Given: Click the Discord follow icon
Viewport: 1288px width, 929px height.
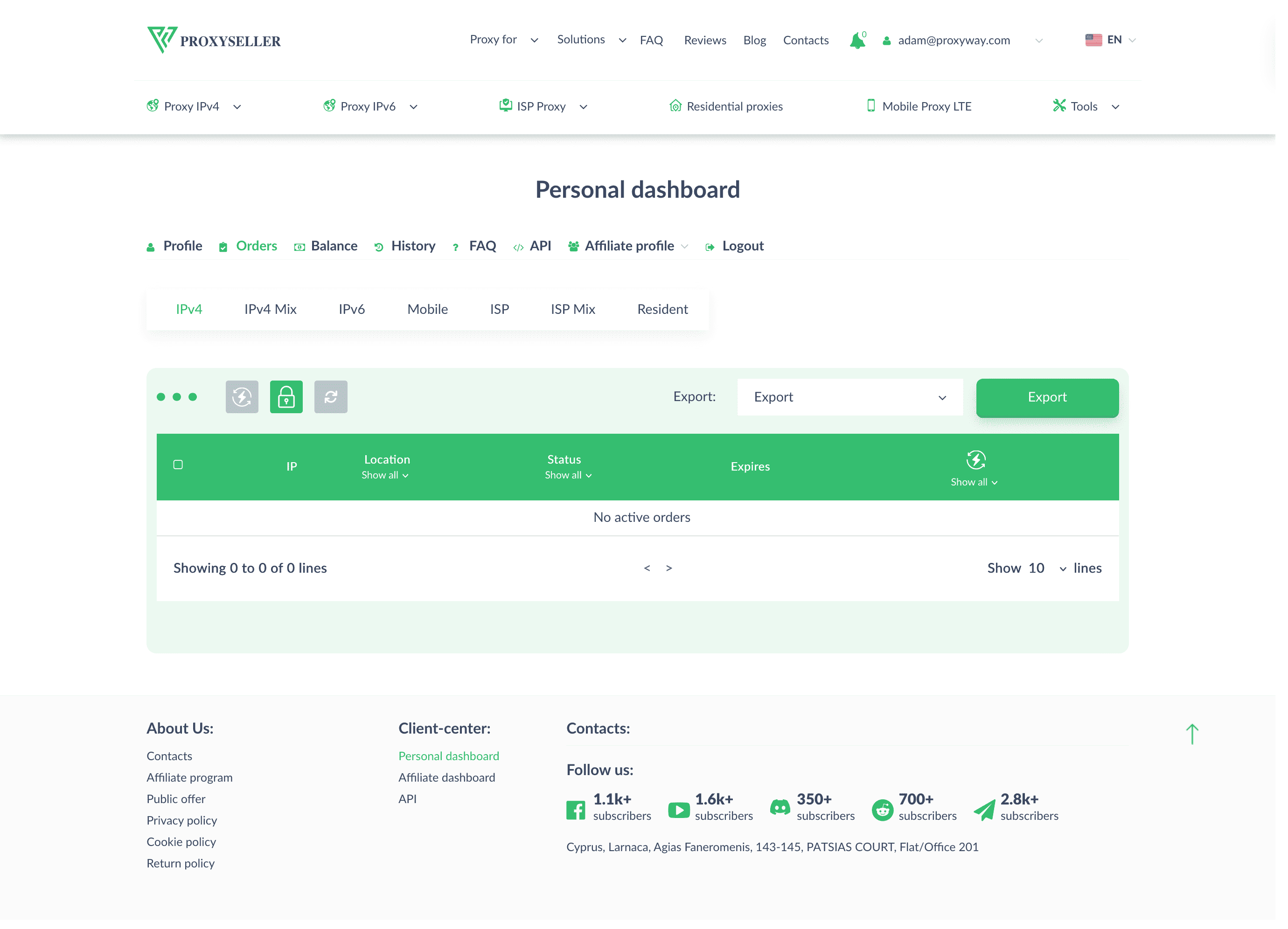Looking at the screenshot, I should [780, 809].
